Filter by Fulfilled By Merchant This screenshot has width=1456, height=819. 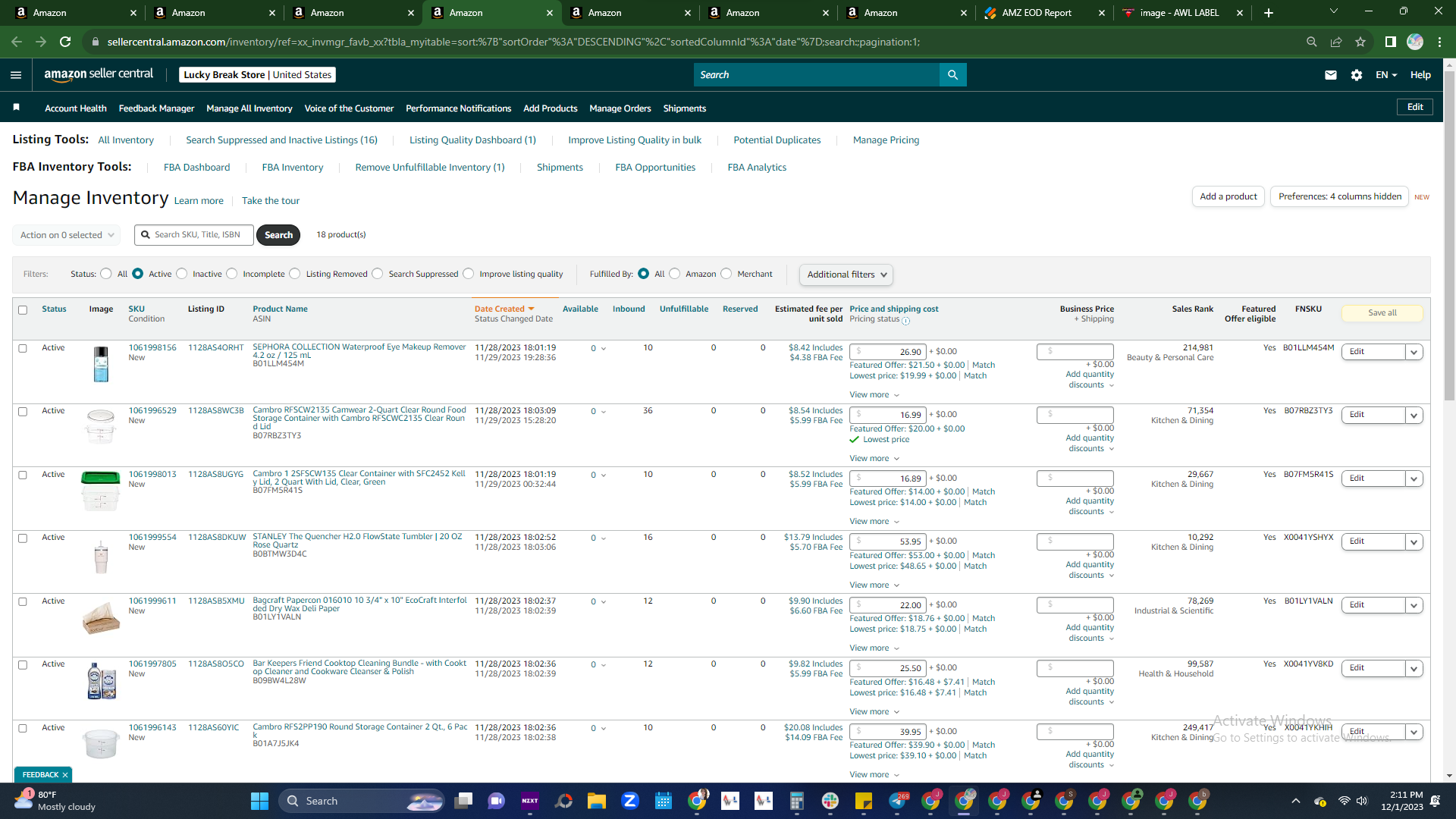(726, 274)
